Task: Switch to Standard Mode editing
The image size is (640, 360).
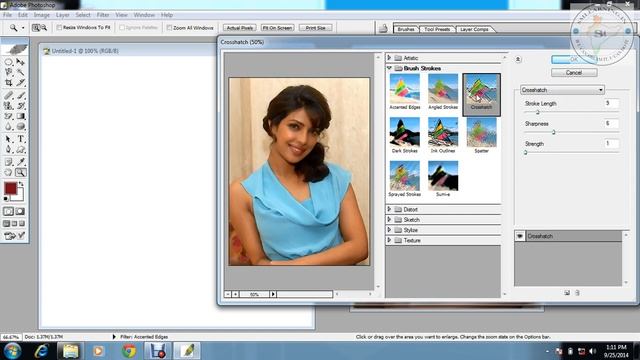Action: (9, 211)
